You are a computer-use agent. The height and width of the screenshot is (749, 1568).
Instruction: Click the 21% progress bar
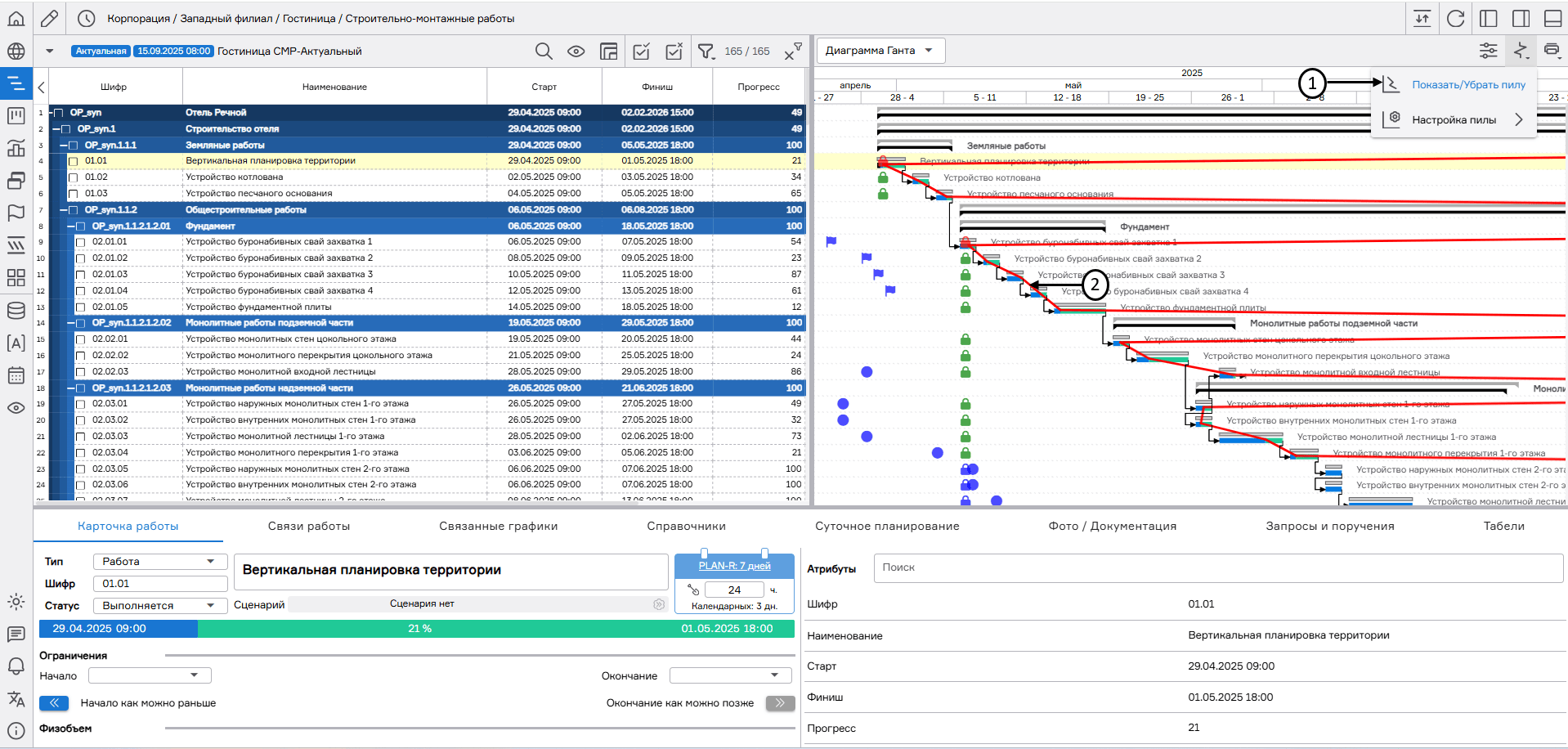[419, 629]
